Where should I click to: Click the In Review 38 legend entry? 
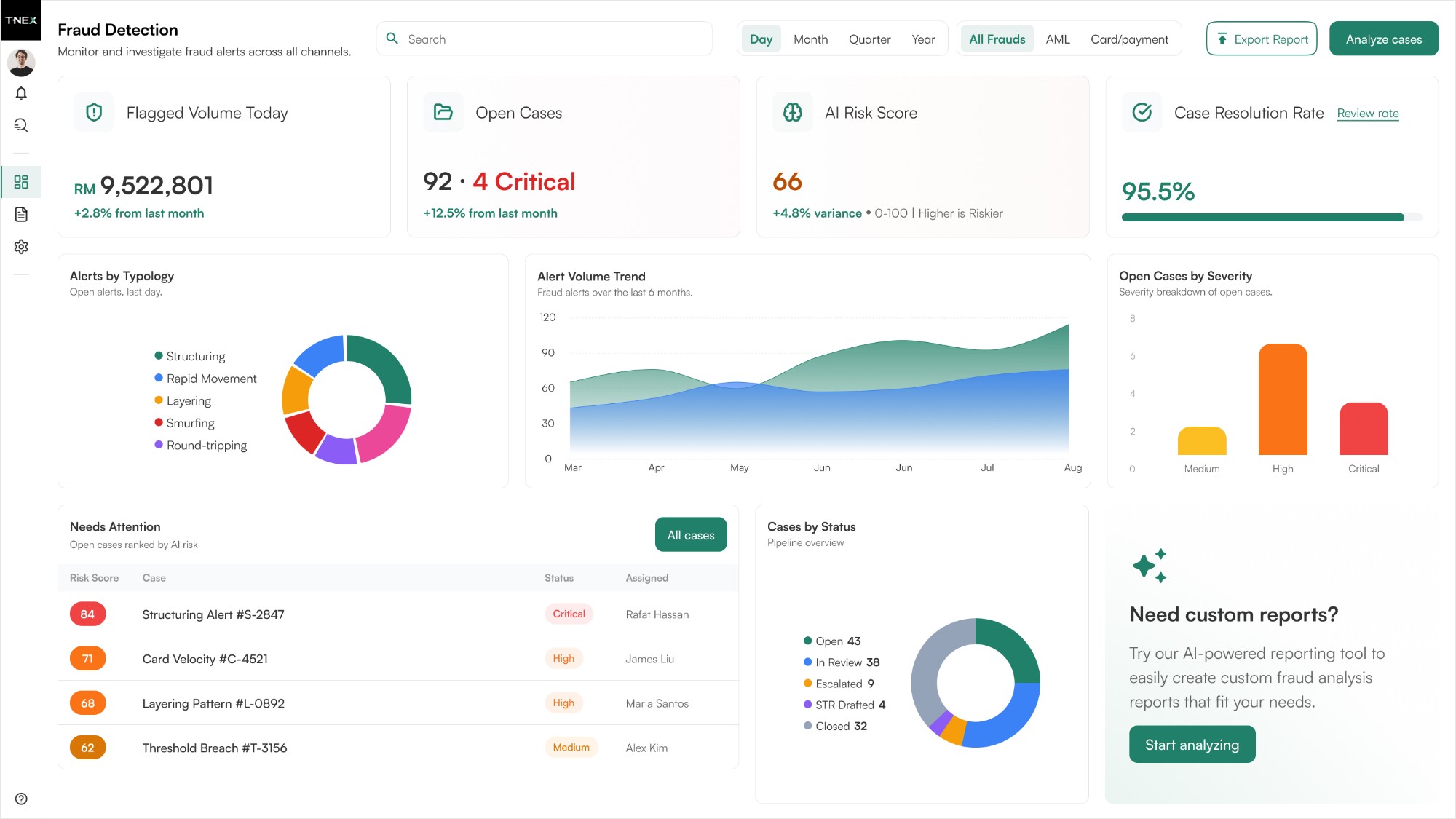tap(842, 662)
